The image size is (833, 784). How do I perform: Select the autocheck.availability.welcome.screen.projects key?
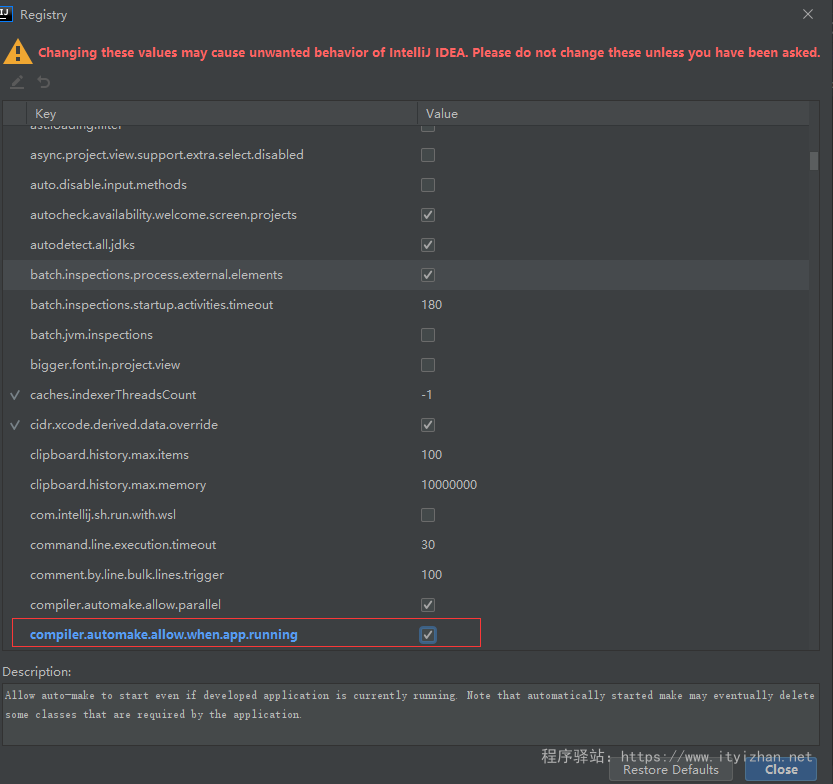coord(164,215)
